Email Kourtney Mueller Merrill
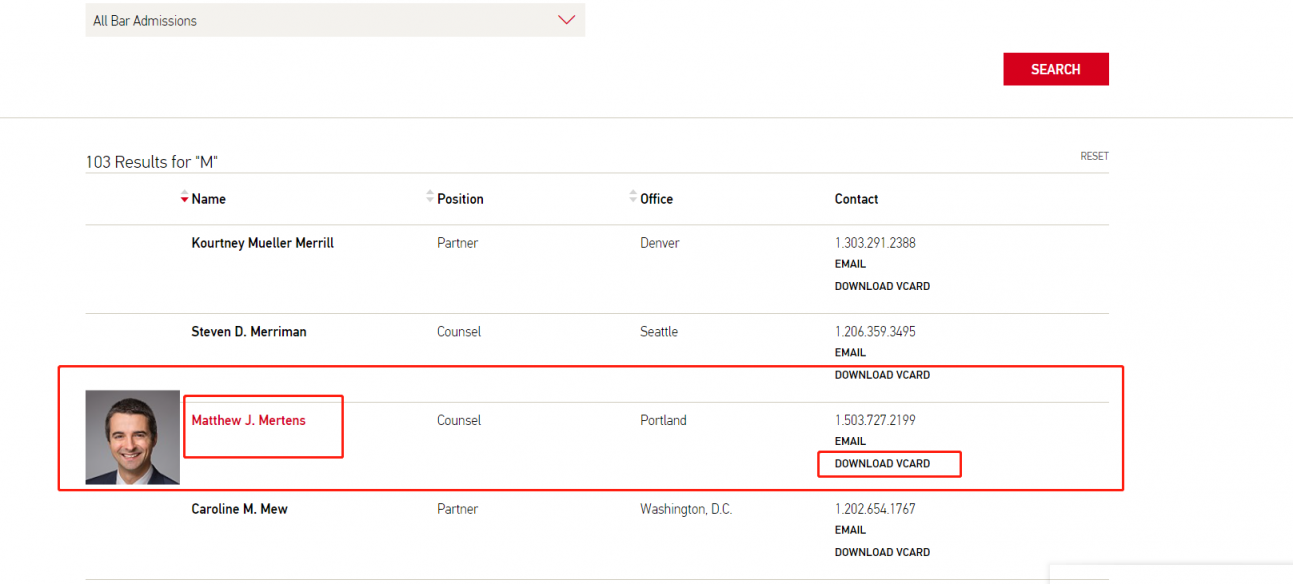 (x=850, y=264)
